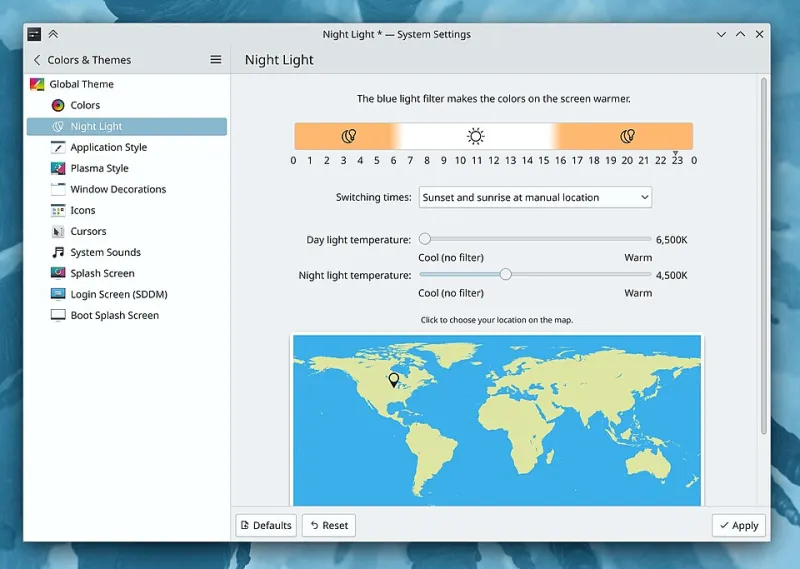The image size is (800, 569).
Task: Click the current time marker above hour 23
Action: point(676,153)
